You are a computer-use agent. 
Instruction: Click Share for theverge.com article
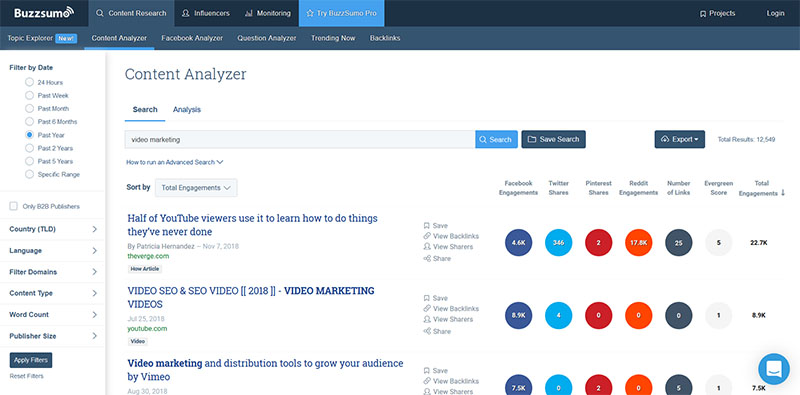coord(437,259)
